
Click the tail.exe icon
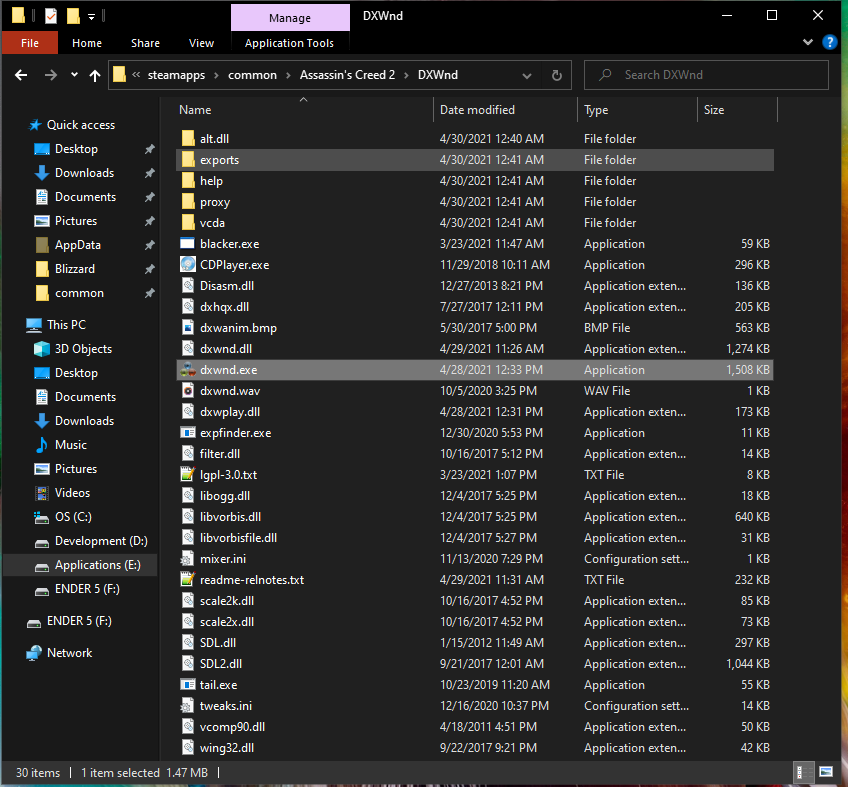coord(188,685)
